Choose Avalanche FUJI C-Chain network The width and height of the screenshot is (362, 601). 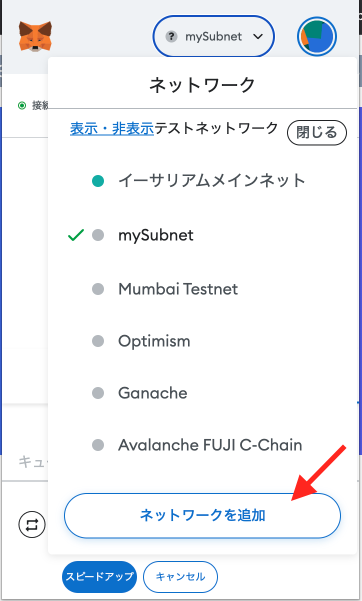click(202, 445)
